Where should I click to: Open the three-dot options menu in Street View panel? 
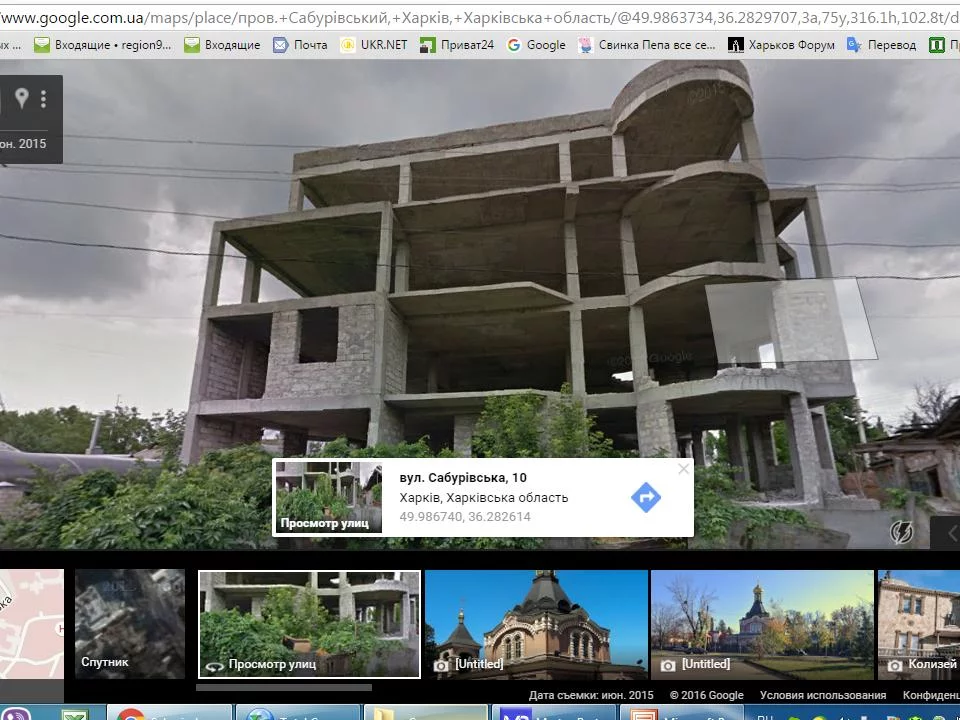tap(43, 99)
